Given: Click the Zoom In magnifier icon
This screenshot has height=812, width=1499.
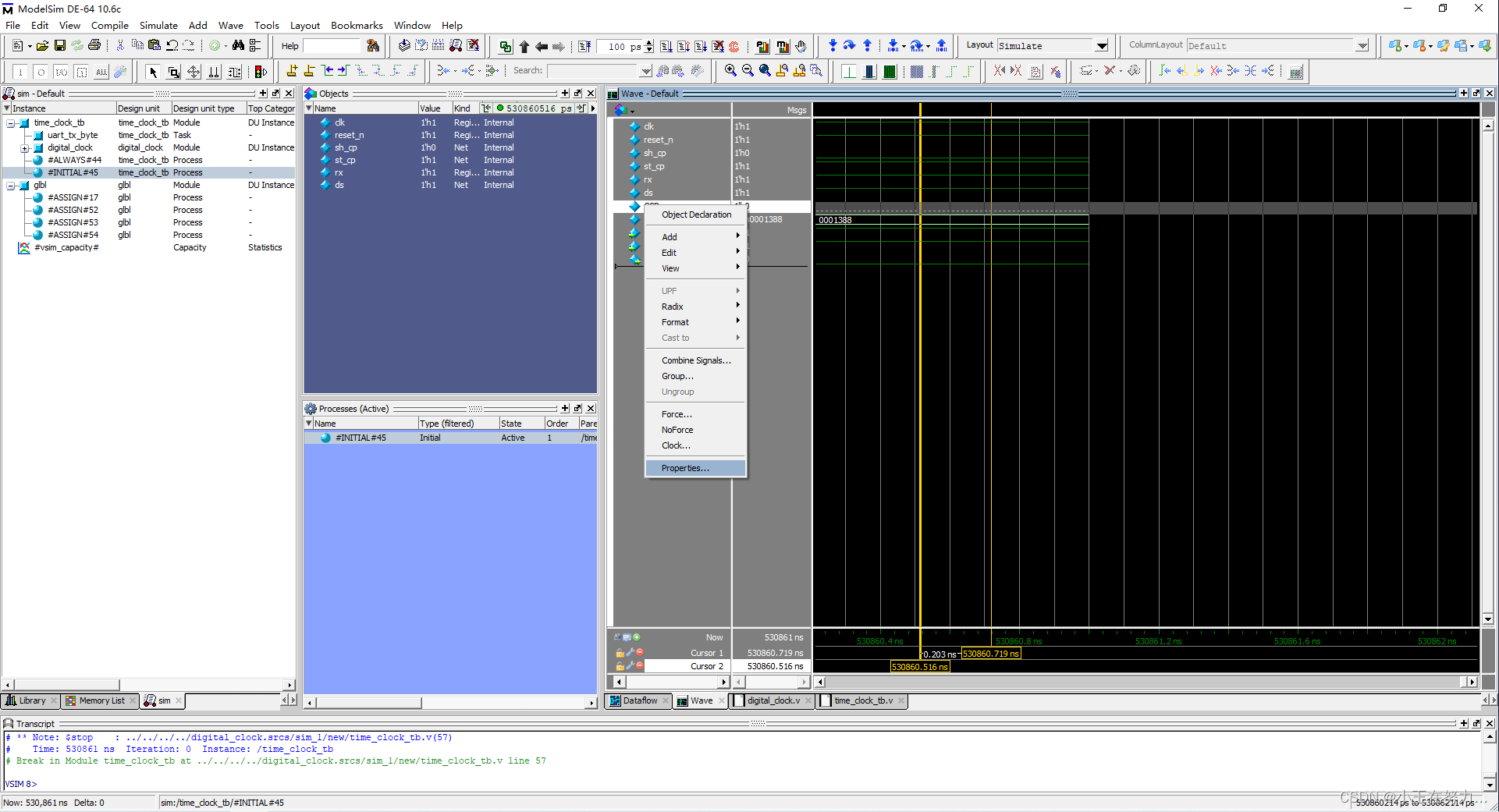Looking at the screenshot, I should (x=730, y=71).
